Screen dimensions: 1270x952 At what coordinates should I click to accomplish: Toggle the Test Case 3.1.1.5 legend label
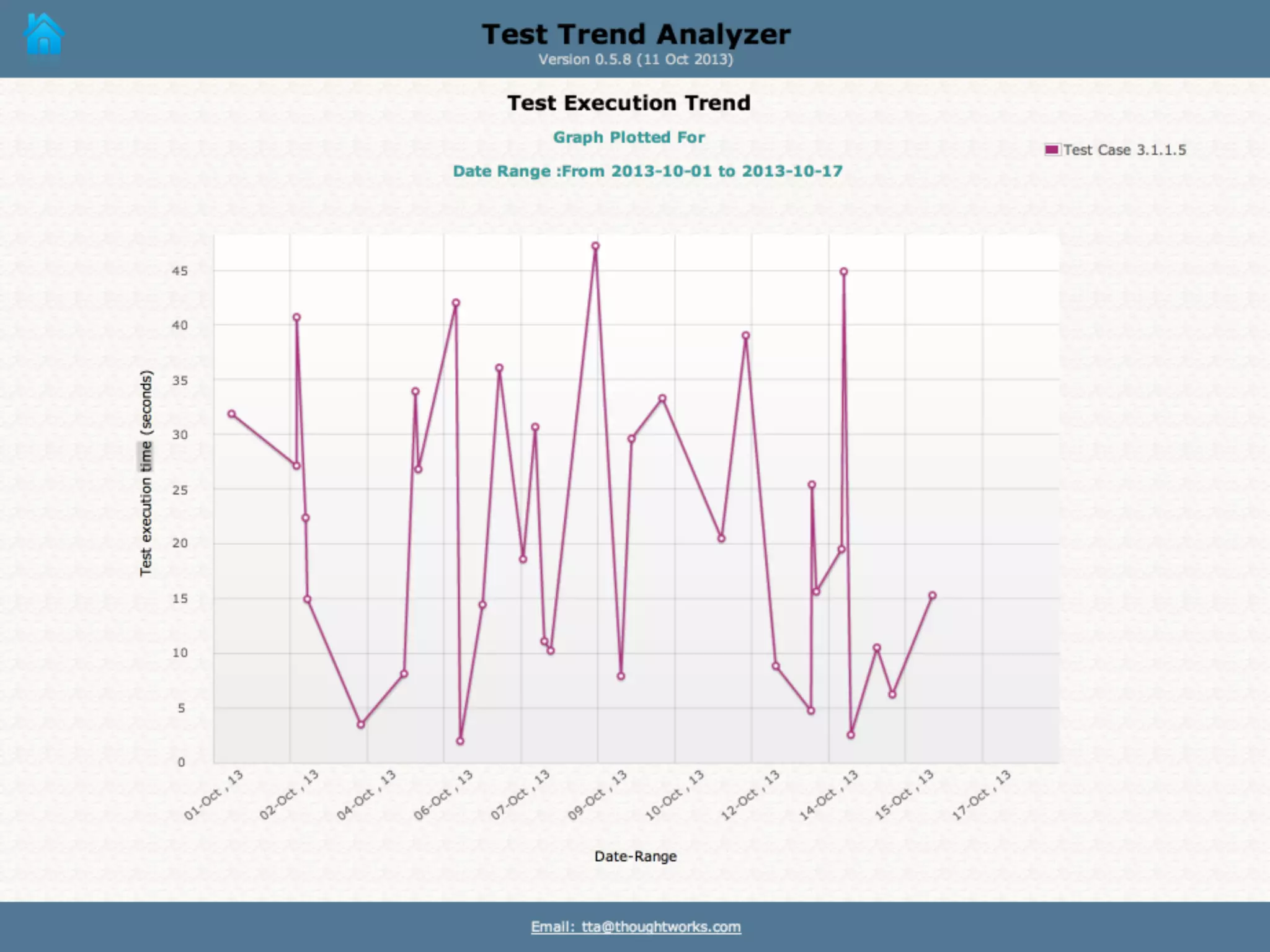point(1124,150)
